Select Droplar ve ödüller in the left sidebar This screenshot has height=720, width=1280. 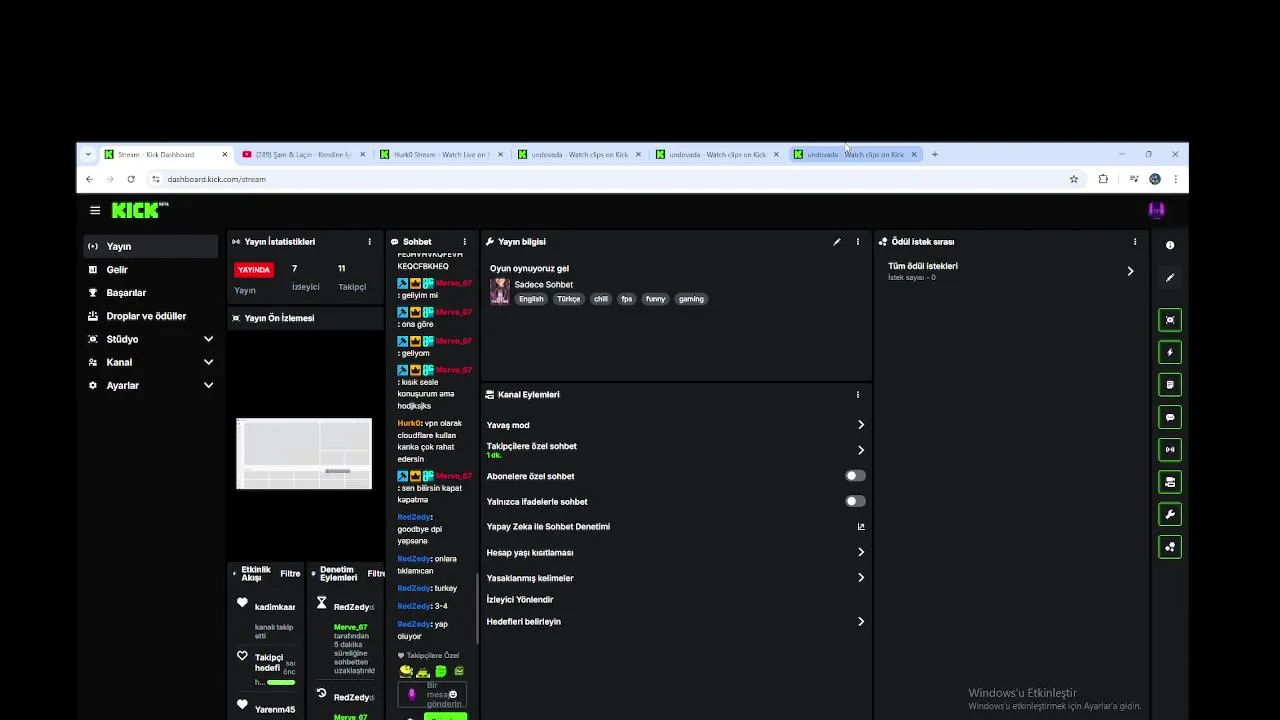[151, 316]
